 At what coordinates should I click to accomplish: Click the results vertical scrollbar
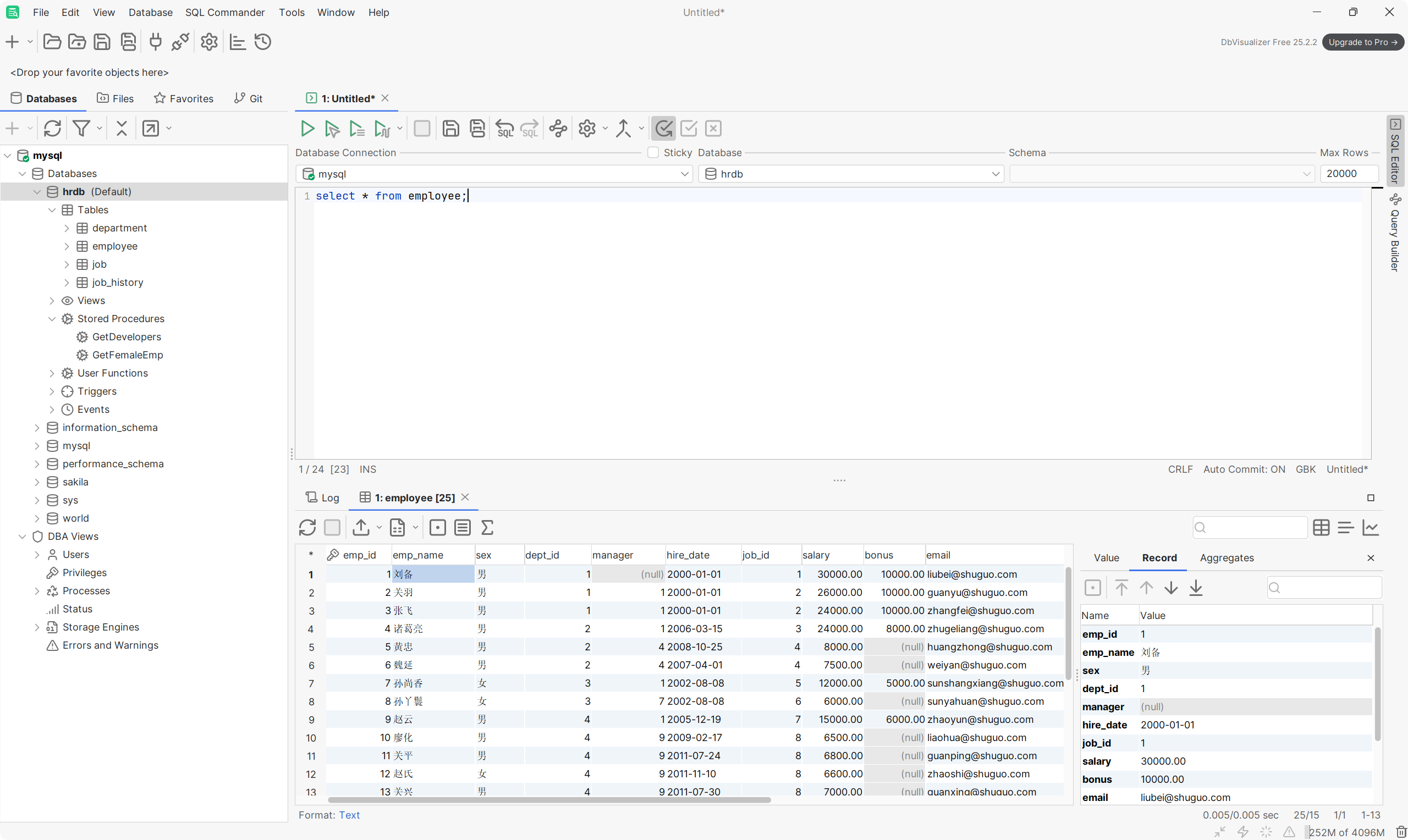1068,623
